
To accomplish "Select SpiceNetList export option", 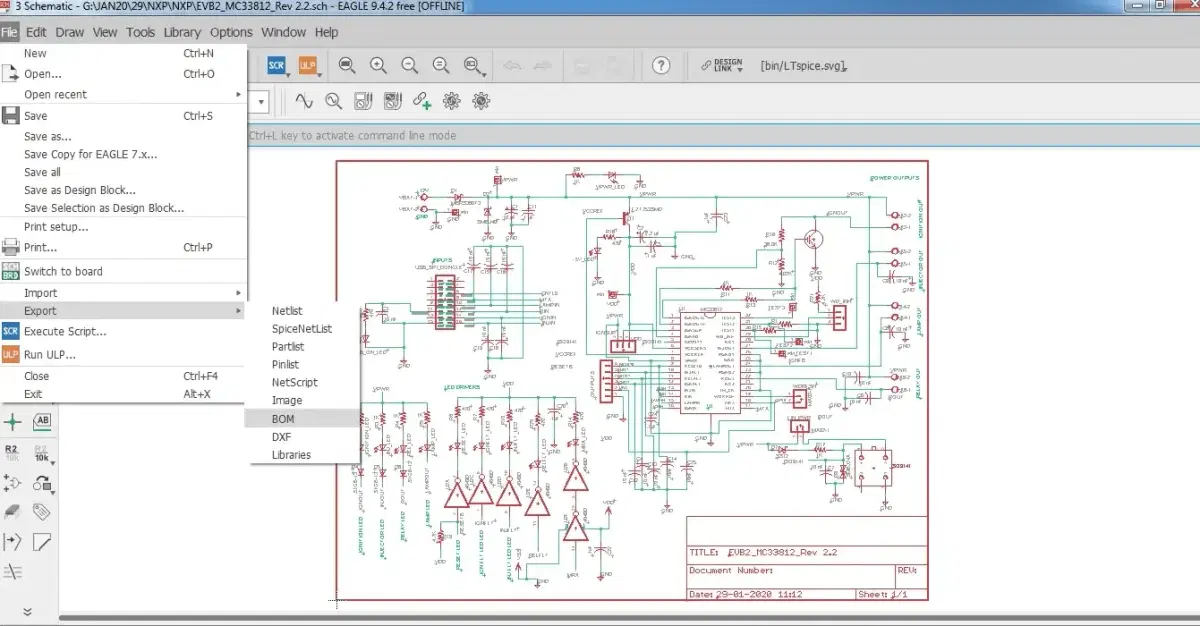I will [301, 328].
